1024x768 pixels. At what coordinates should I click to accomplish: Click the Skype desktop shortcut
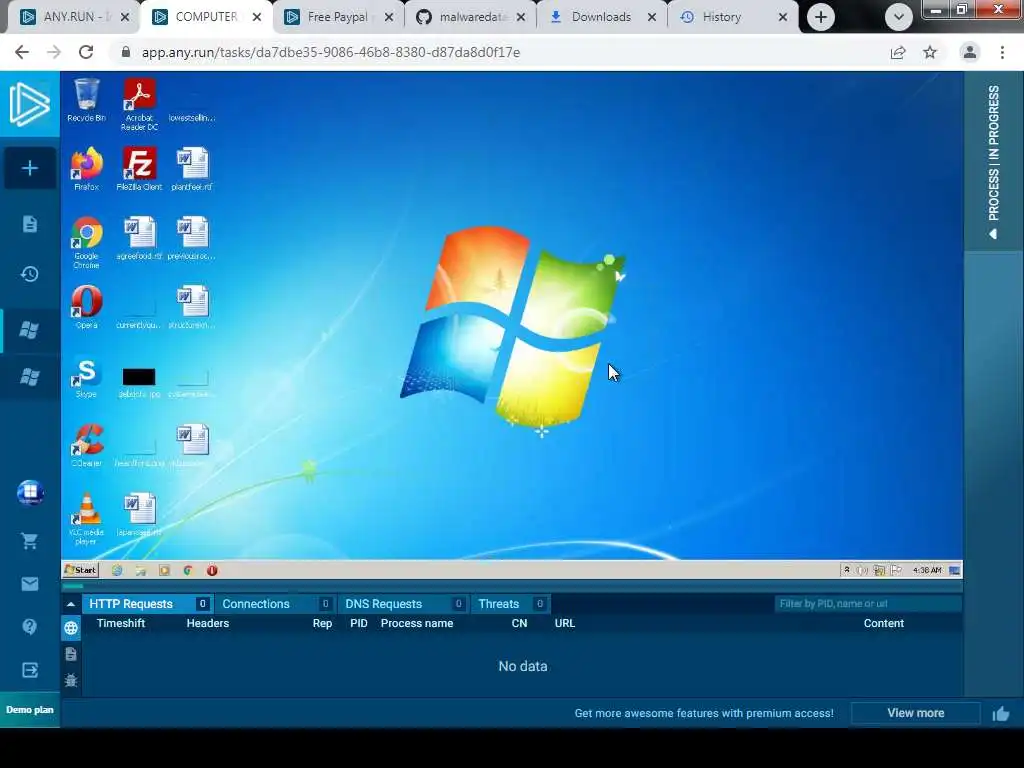(x=86, y=378)
